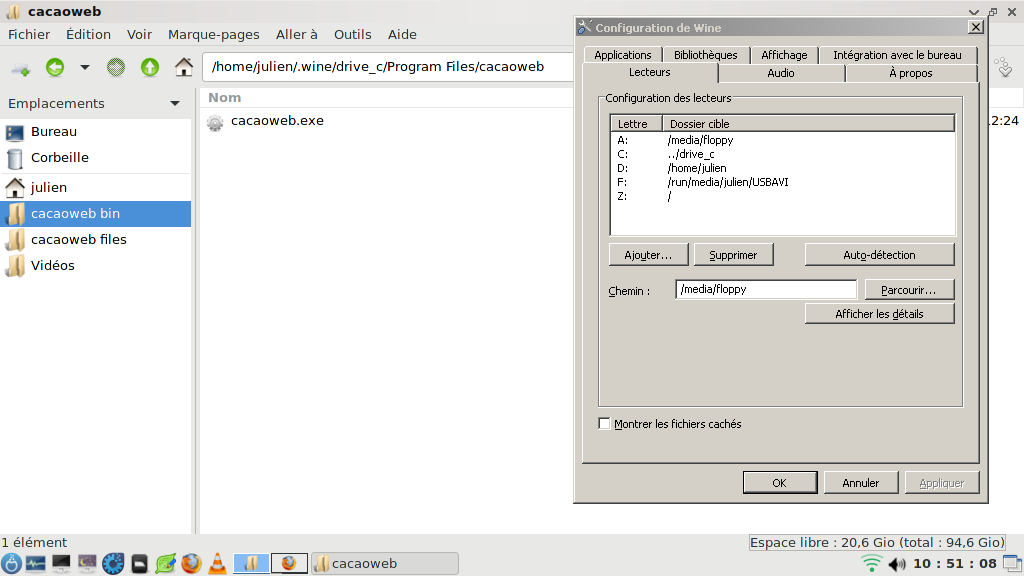1024x576 pixels.
Task: Select the cacaoweb.exe file icon
Action: pyautogui.click(x=215, y=122)
